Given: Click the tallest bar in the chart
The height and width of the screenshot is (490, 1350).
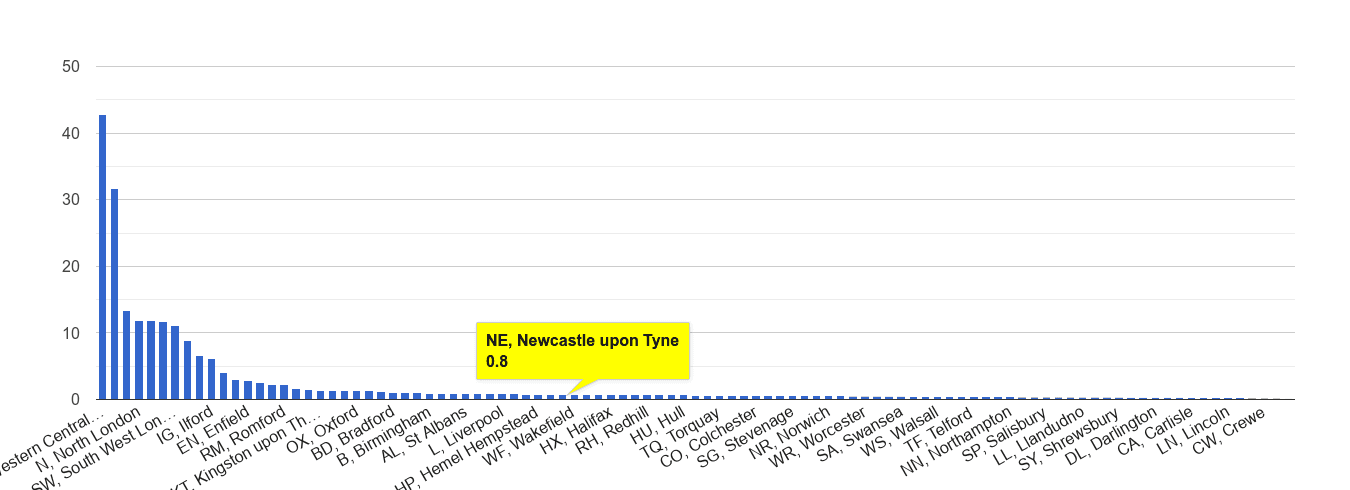Looking at the screenshot, I should (x=102, y=257).
